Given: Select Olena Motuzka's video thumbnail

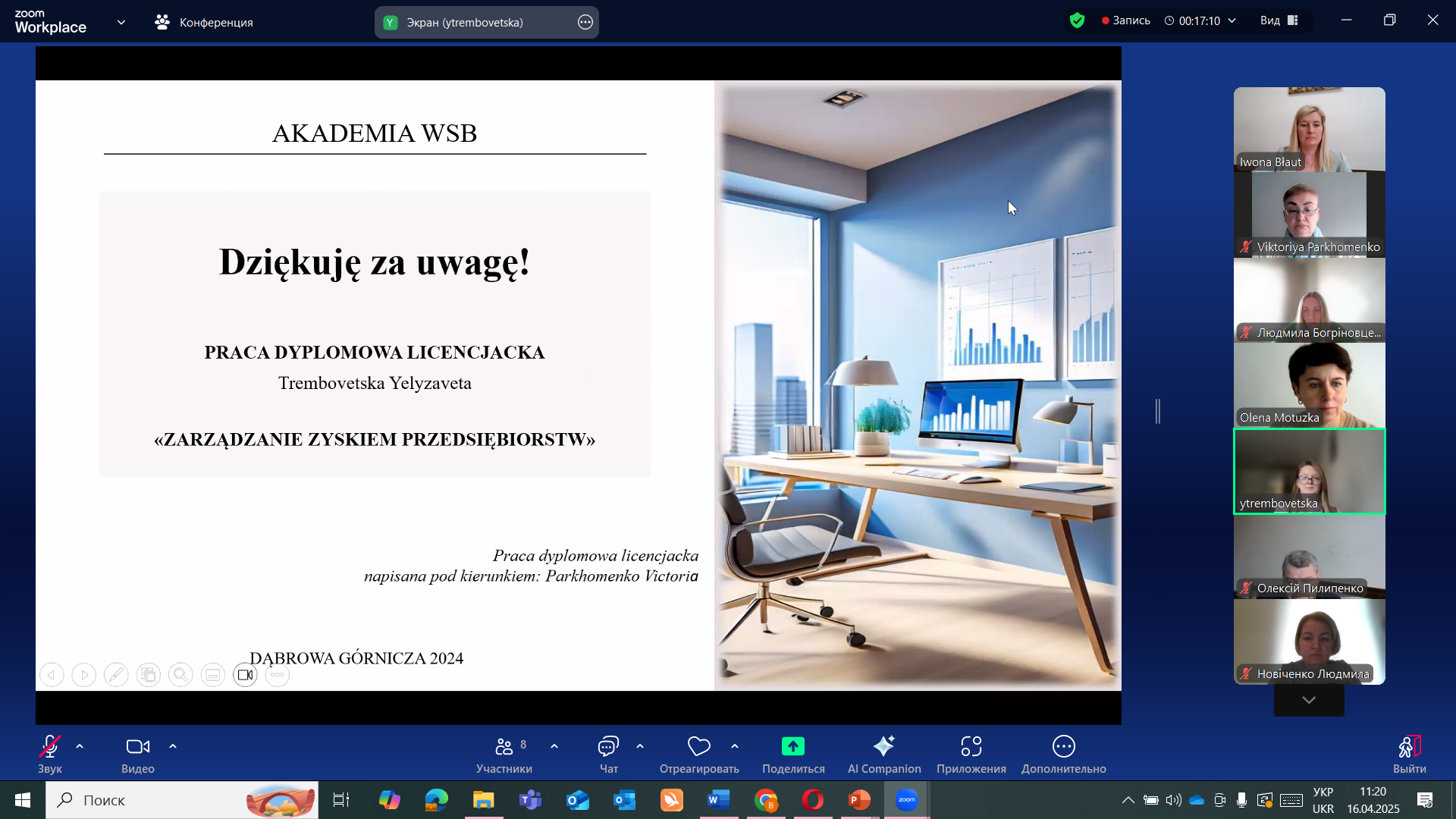Looking at the screenshot, I should tap(1309, 384).
